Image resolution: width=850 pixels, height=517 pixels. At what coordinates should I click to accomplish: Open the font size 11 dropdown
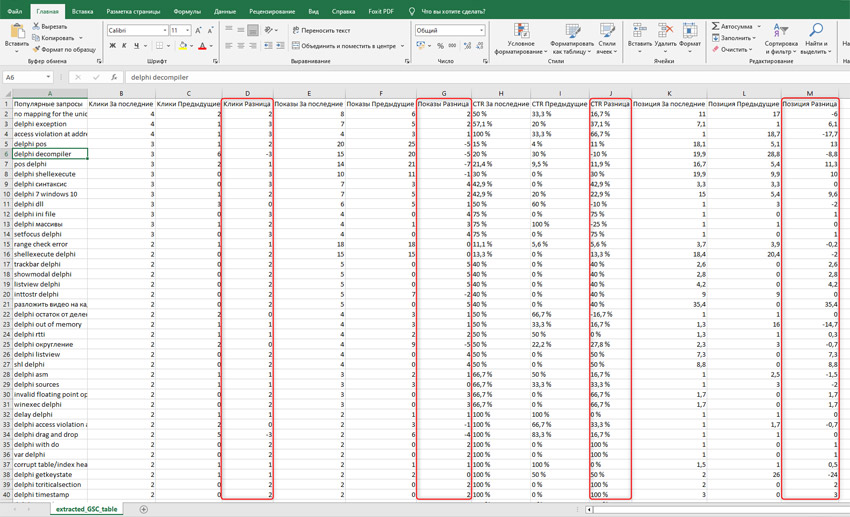(x=188, y=30)
